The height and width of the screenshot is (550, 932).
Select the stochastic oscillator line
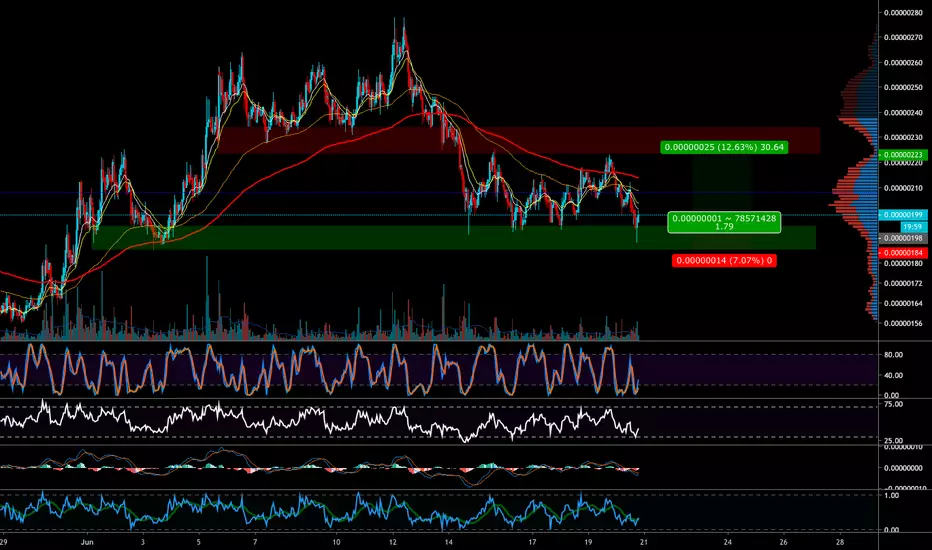click(320, 369)
